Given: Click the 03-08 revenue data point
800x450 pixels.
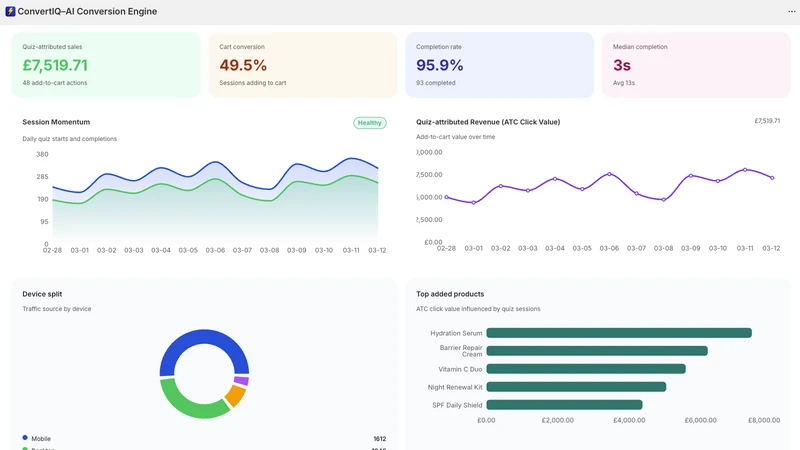Looking at the screenshot, I should click(663, 200).
